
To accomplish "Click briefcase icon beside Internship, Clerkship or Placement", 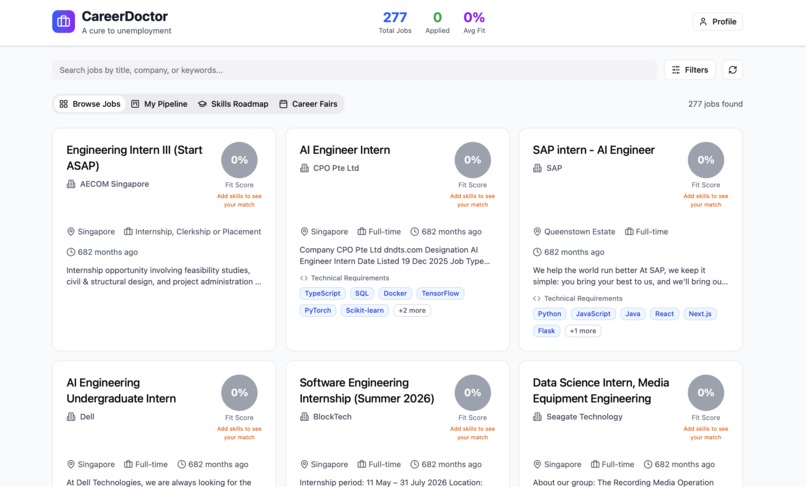I will pyautogui.click(x=129, y=232).
